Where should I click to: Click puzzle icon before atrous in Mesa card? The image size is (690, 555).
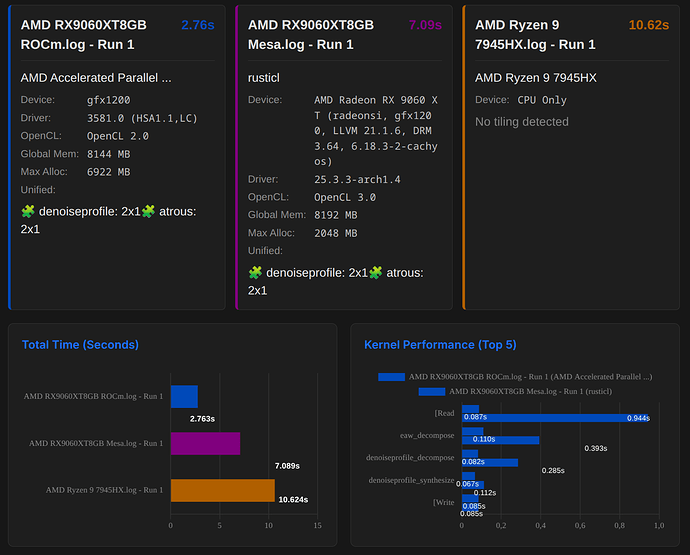[375, 273]
